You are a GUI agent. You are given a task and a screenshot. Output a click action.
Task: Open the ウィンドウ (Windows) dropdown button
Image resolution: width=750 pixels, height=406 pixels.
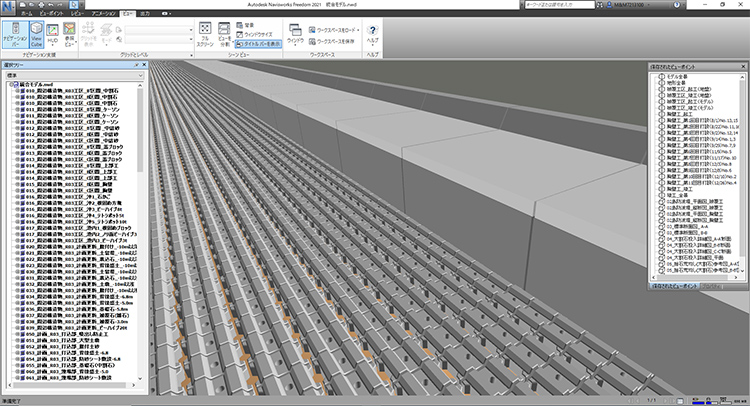tap(295, 34)
